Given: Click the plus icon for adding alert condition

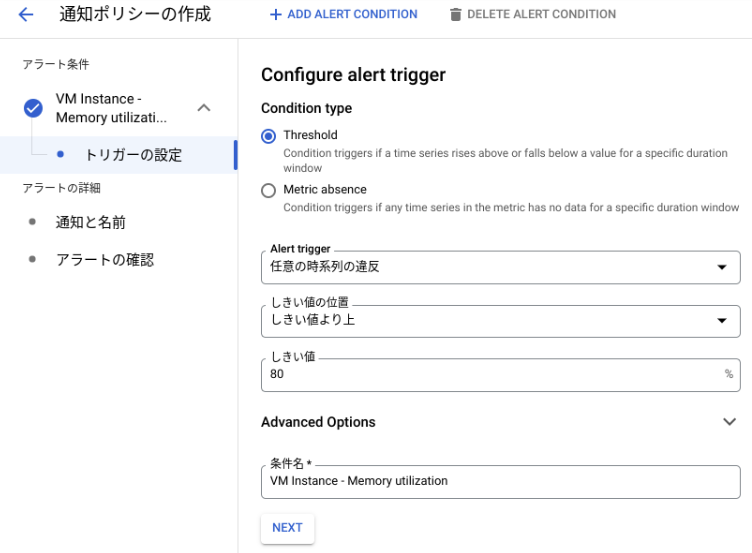Looking at the screenshot, I should click(275, 14).
